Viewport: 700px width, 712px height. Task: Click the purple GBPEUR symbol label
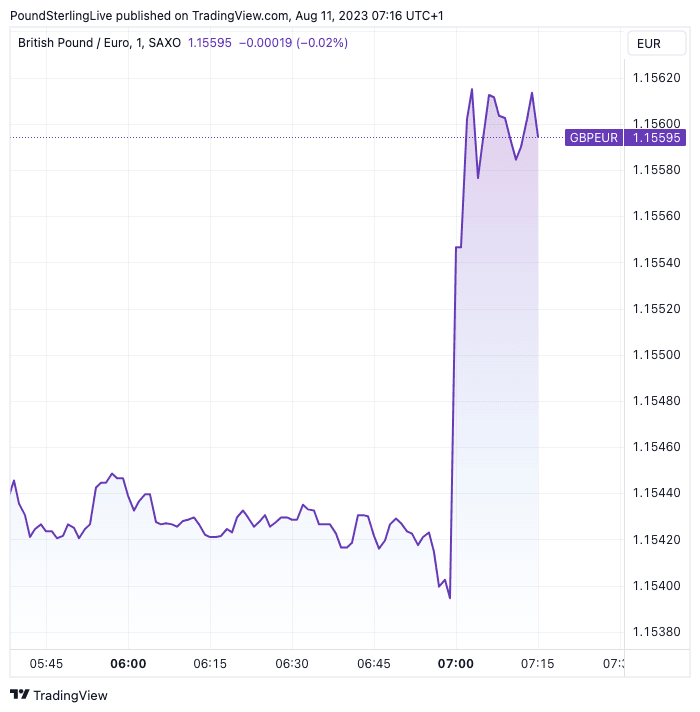pyautogui.click(x=593, y=138)
